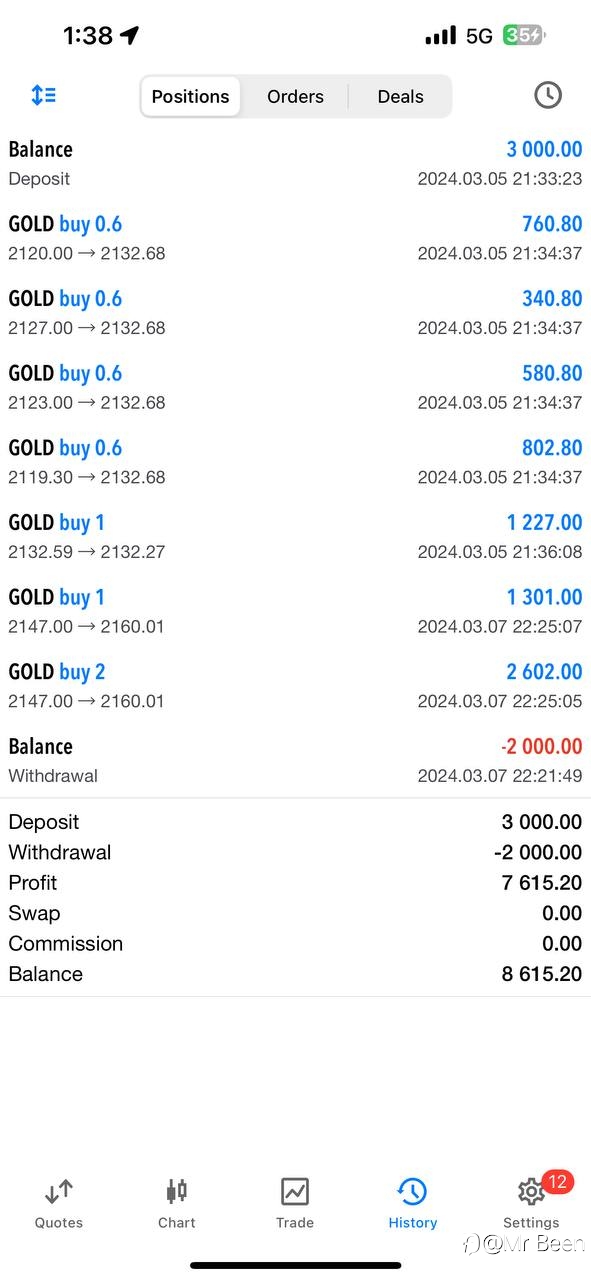Image resolution: width=591 pixels, height=1280 pixels.
Task: Expand GOLD buy 2 trade with 2 602.00 profit
Action: click(295, 686)
